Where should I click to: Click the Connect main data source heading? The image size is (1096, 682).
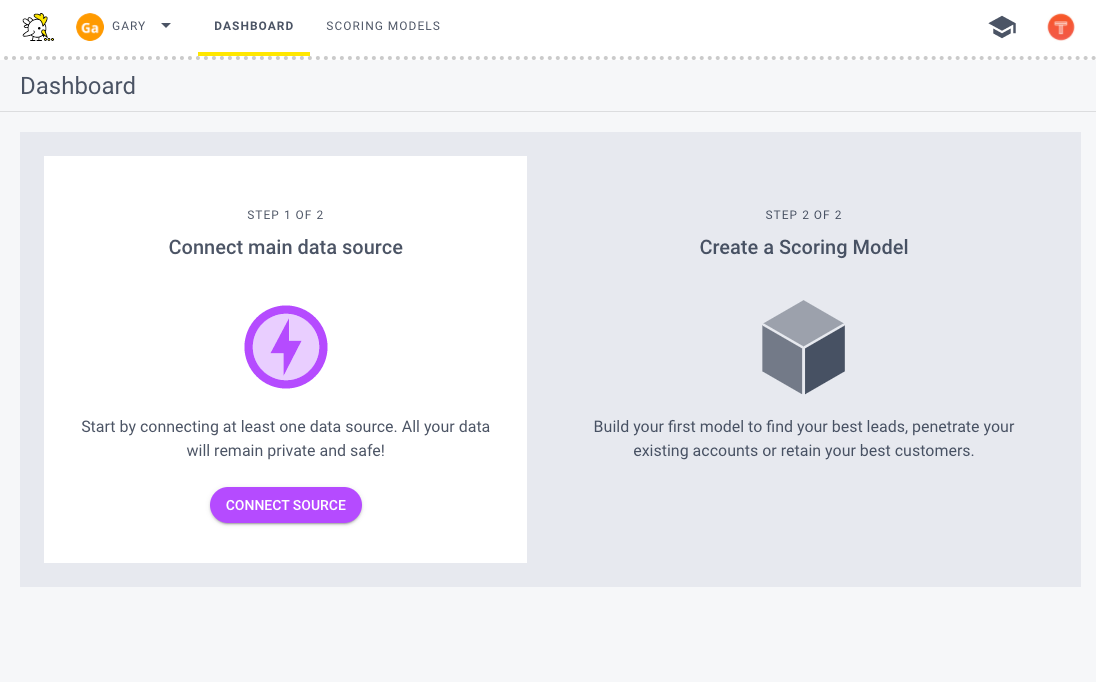(x=286, y=247)
